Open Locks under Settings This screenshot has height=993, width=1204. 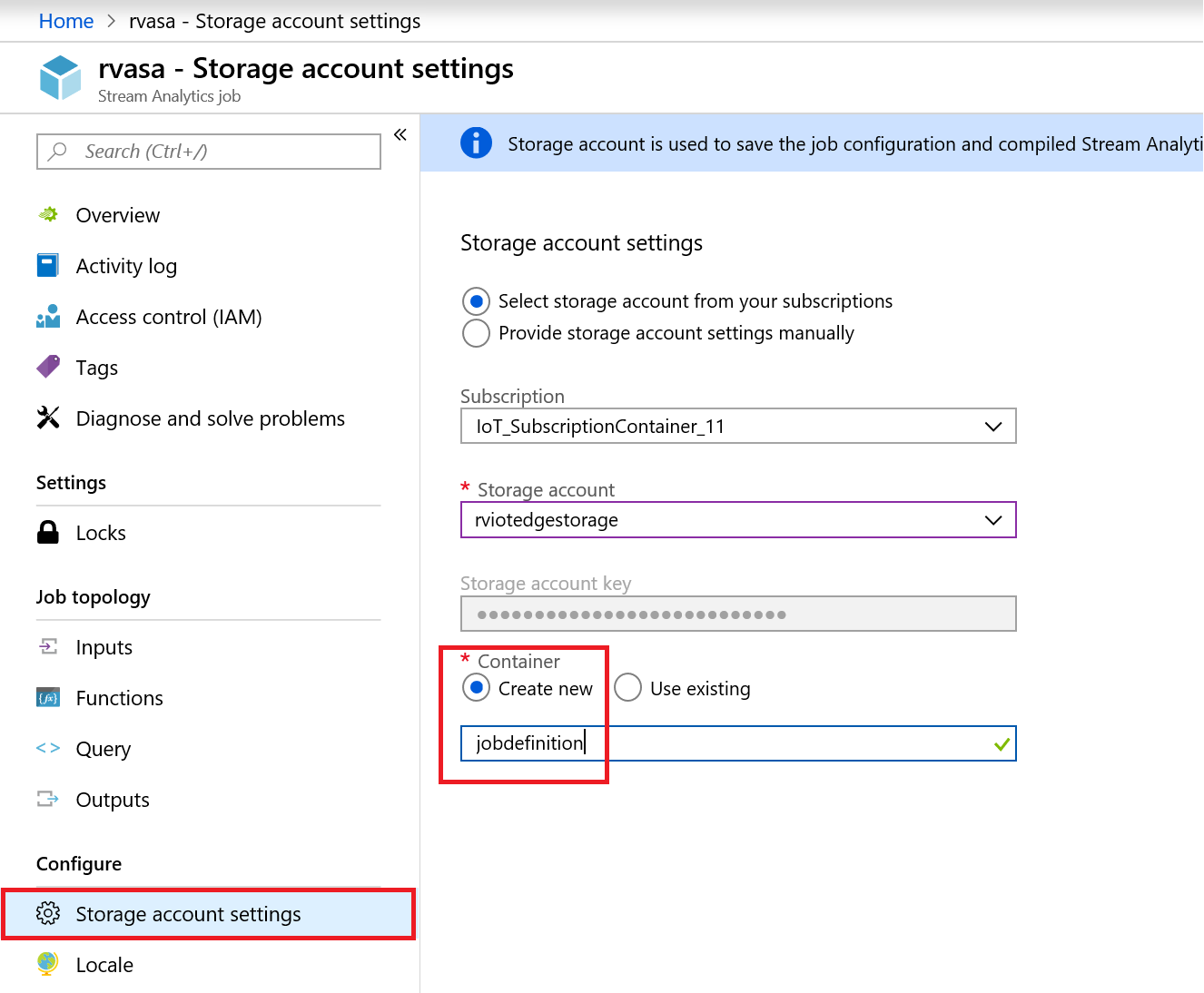(x=101, y=533)
